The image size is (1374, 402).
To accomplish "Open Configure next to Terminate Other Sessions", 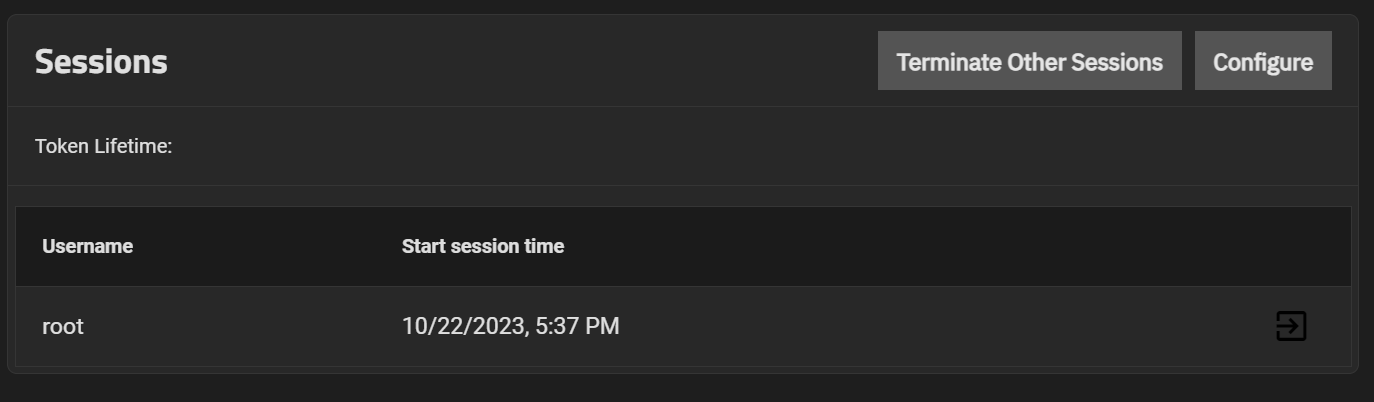I will (x=1262, y=61).
